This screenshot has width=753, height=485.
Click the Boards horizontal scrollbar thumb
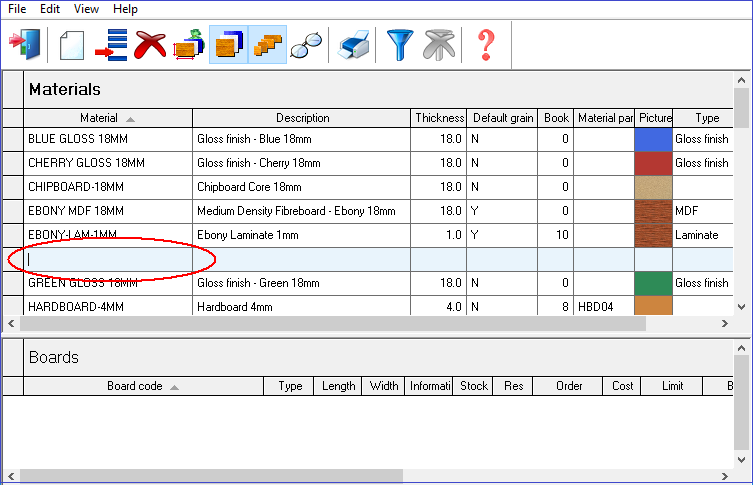211,476
